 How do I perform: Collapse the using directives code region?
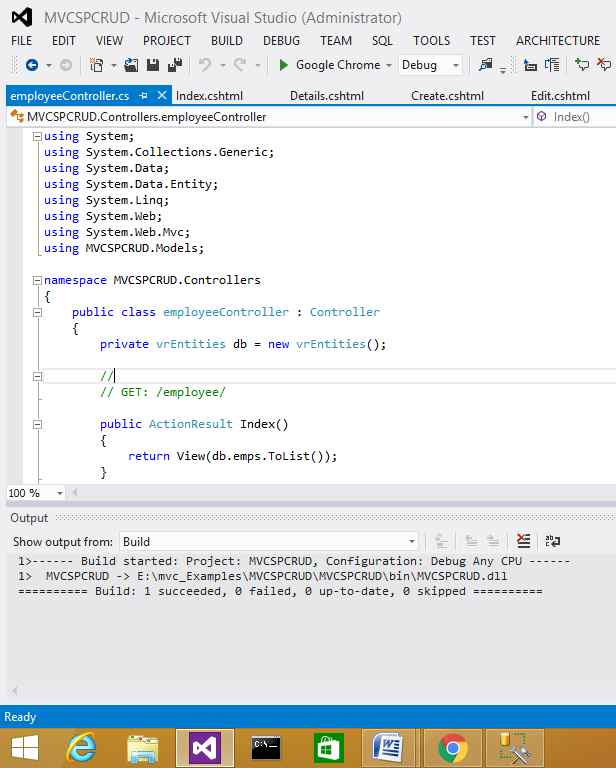click(37, 137)
